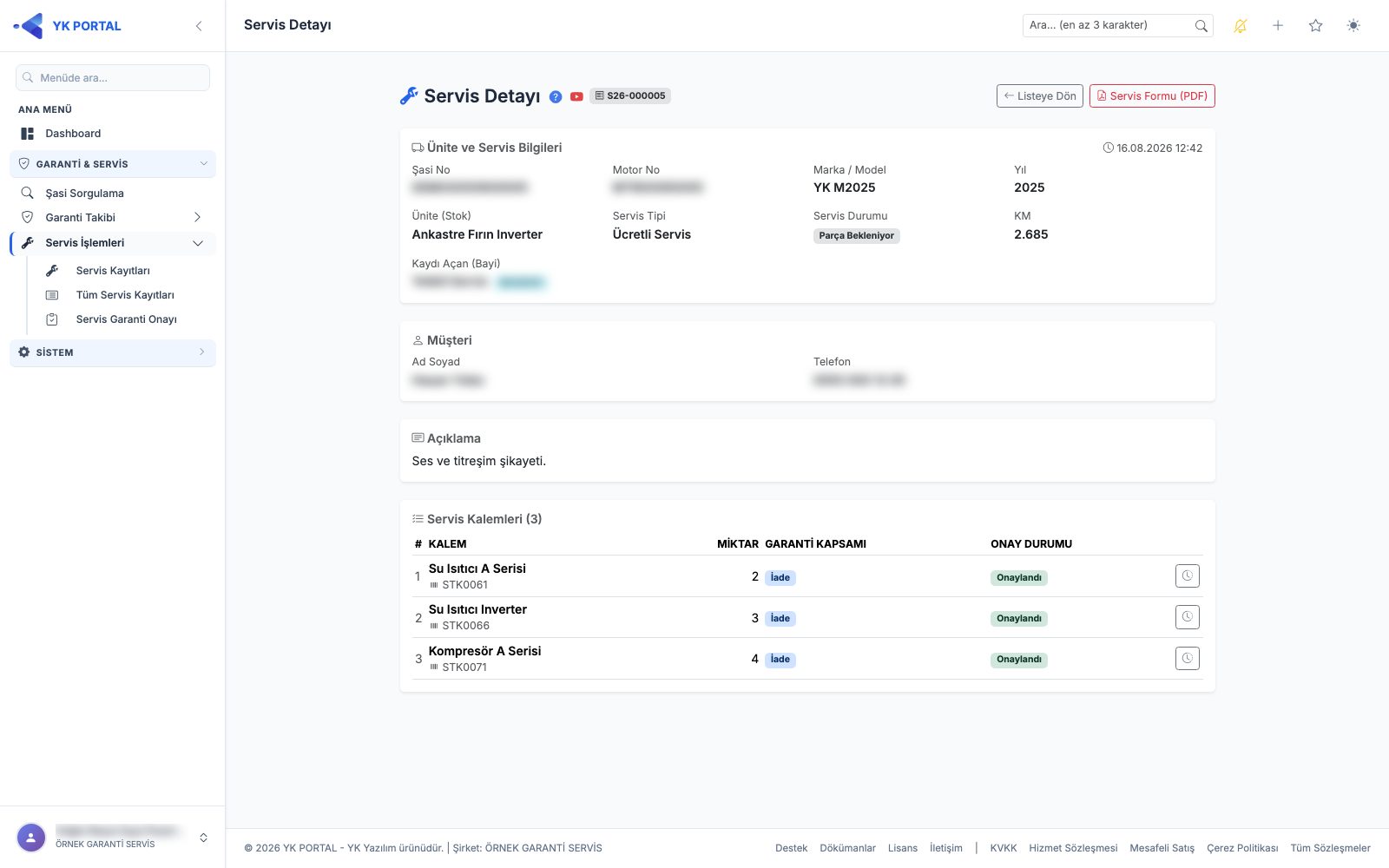
Task: Click the search magnifier icon in top bar
Action: click(1201, 26)
